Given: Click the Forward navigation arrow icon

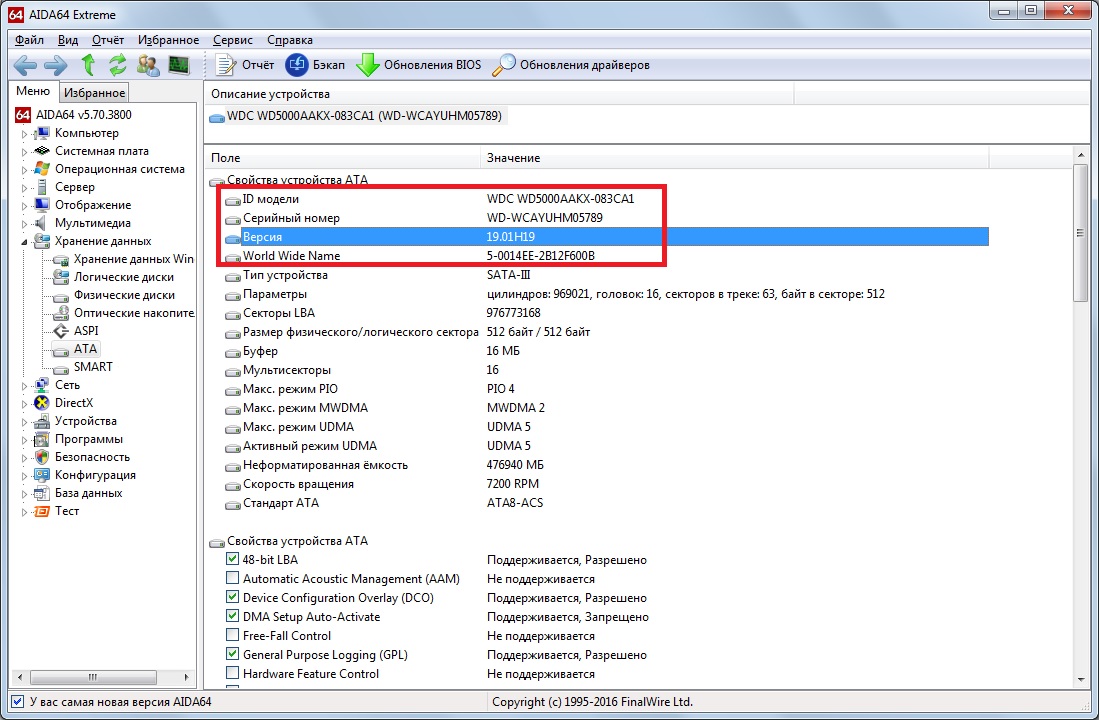Looking at the screenshot, I should click(56, 65).
